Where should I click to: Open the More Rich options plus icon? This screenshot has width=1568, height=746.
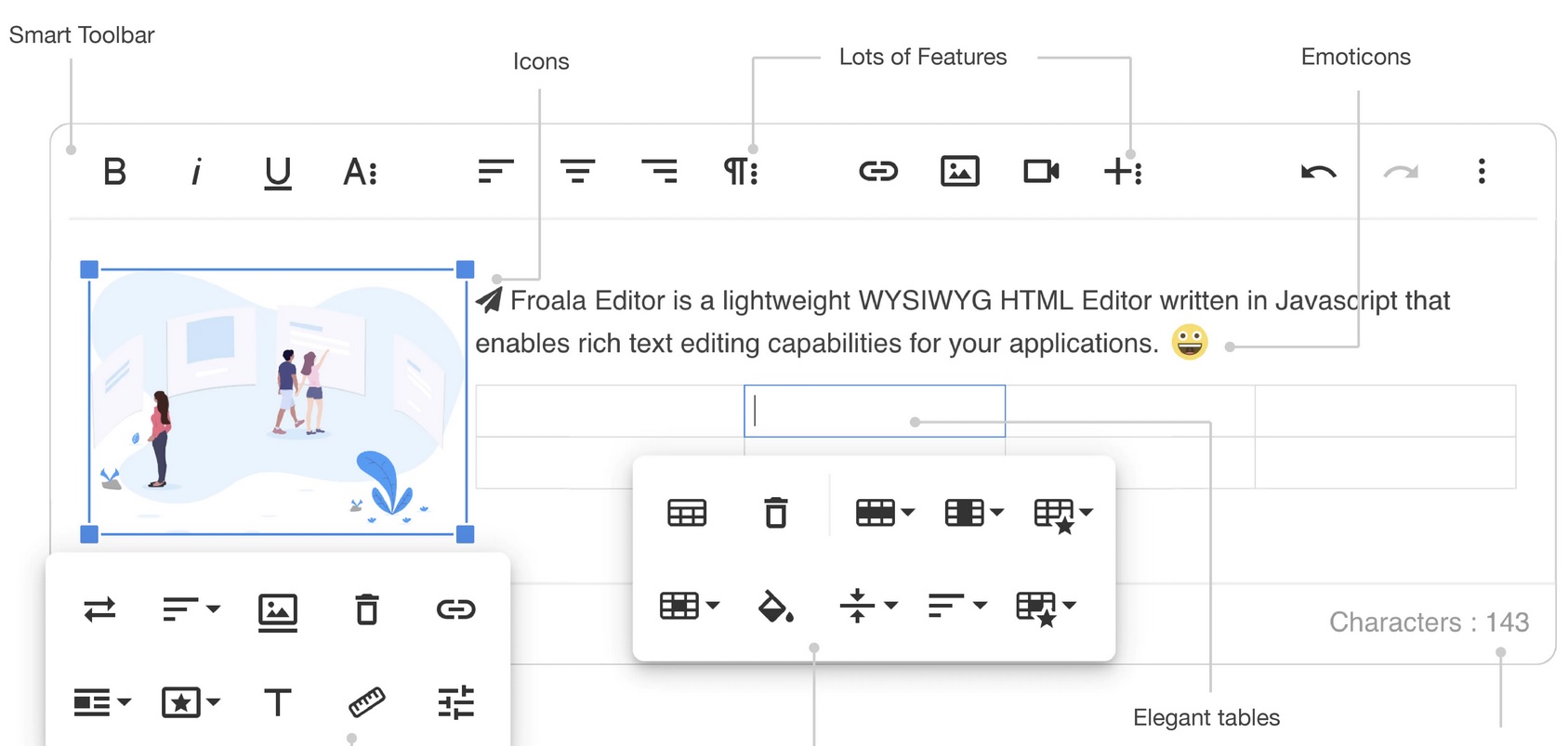[x=1123, y=171]
